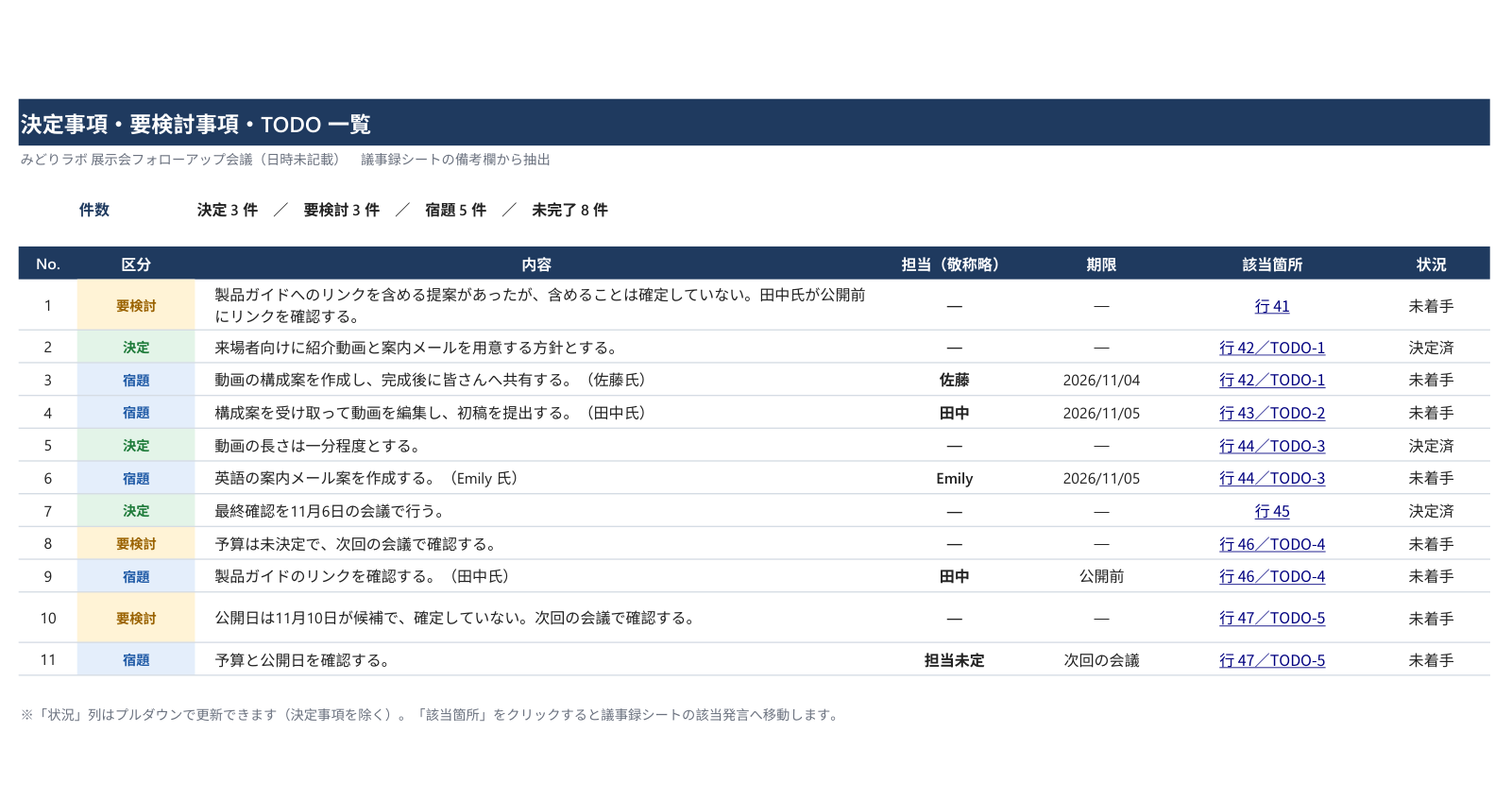Click 未着手 status in row 1
Screen dimensions: 1512x800
pos(1431,306)
